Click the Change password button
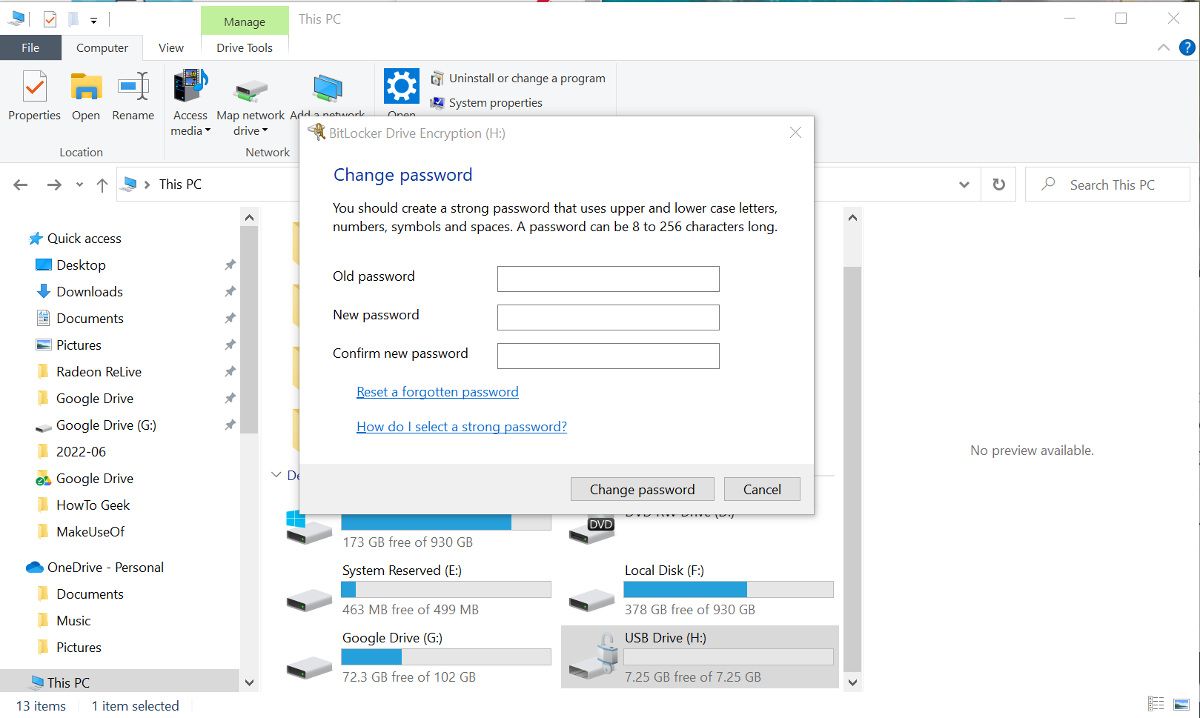Viewport: 1200px width, 718px height. coord(642,489)
